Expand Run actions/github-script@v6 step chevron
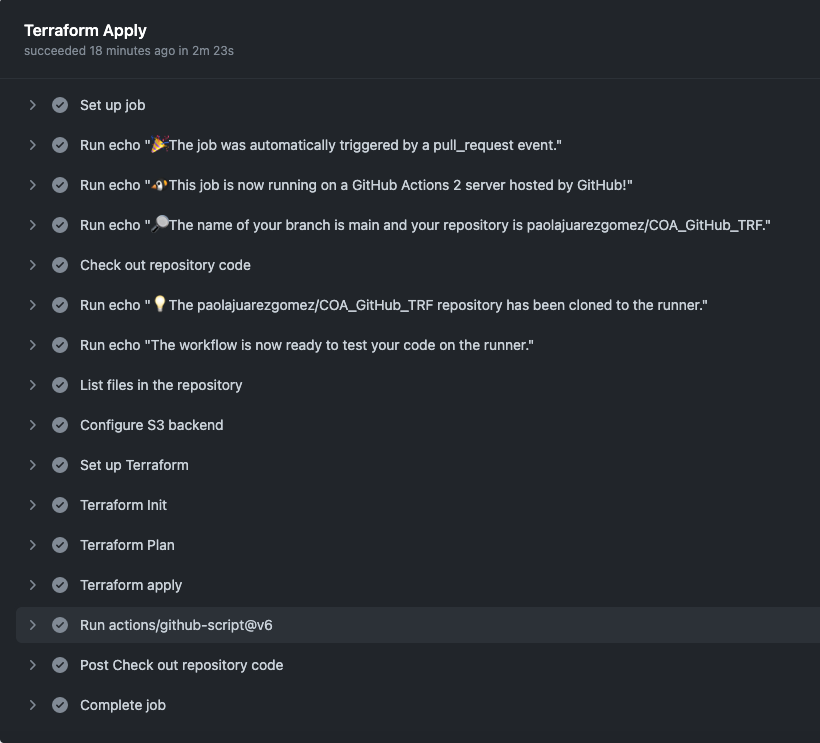 tap(33, 625)
